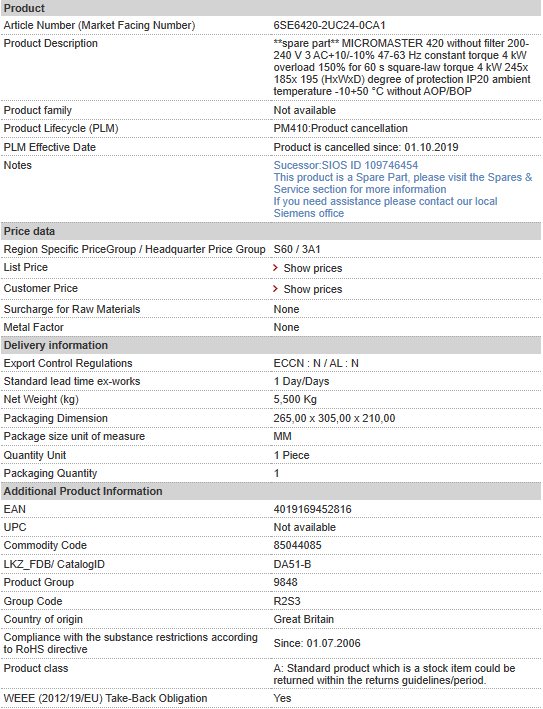Select the EAN value 4019169452816
543x709 pixels.
pos(312,509)
